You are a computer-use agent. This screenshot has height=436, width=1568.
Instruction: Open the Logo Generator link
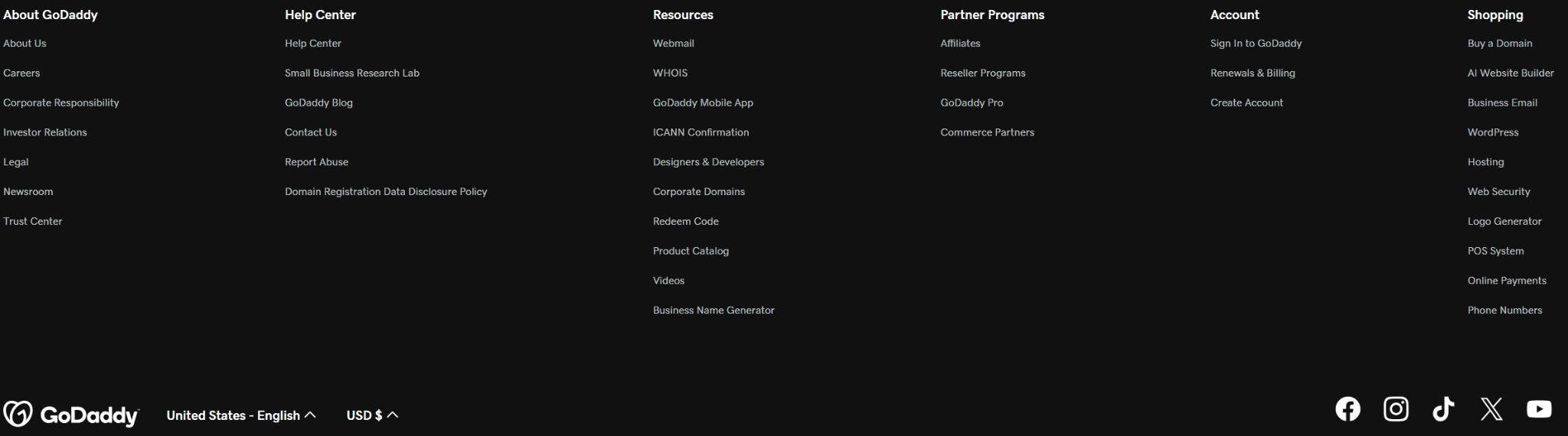pyautogui.click(x=1504, y=222)
